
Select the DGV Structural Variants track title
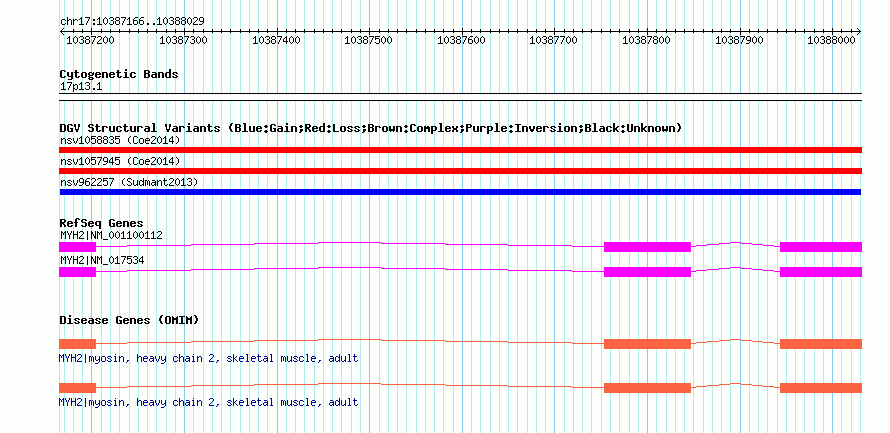click(371, 128)
